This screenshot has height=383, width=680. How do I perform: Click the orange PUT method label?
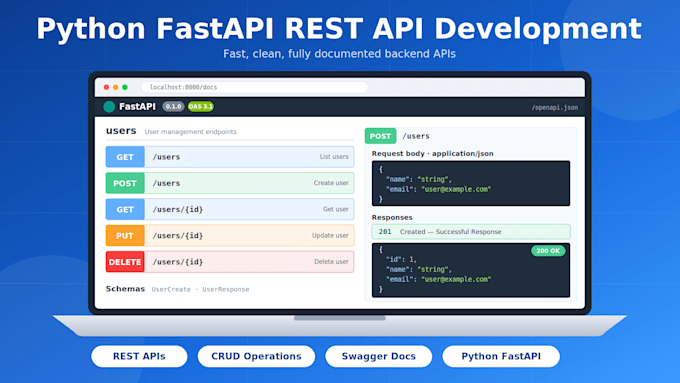125,236
